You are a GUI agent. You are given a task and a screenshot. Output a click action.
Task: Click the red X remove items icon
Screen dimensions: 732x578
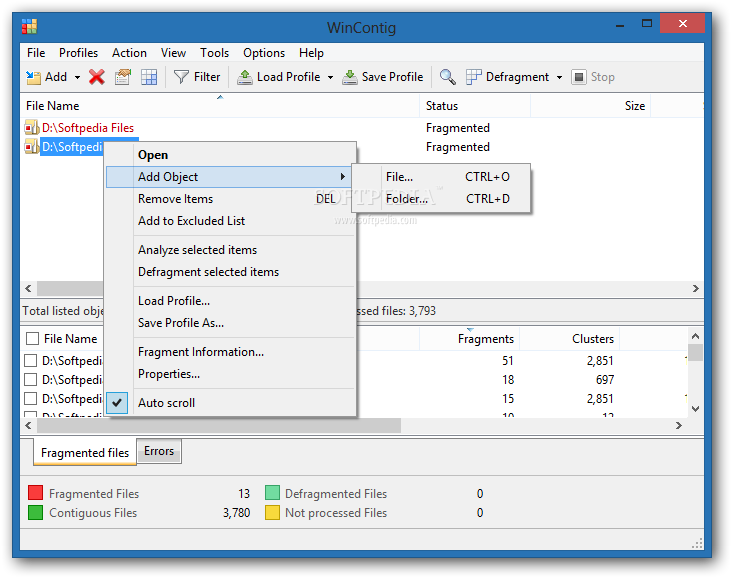tap(97, 77)
